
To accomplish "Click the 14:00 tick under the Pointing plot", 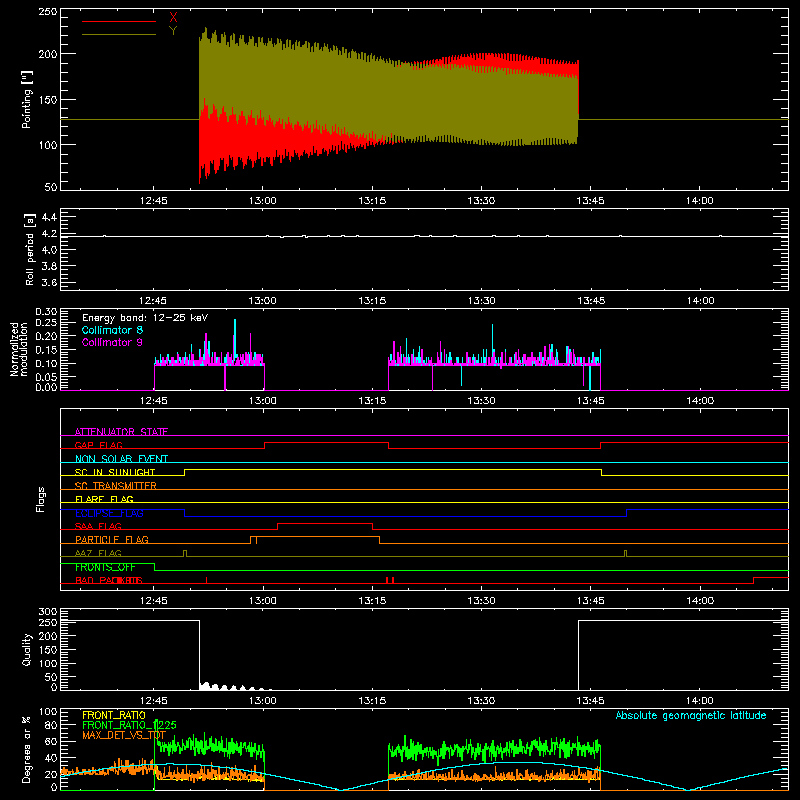I will click(699, 201).
